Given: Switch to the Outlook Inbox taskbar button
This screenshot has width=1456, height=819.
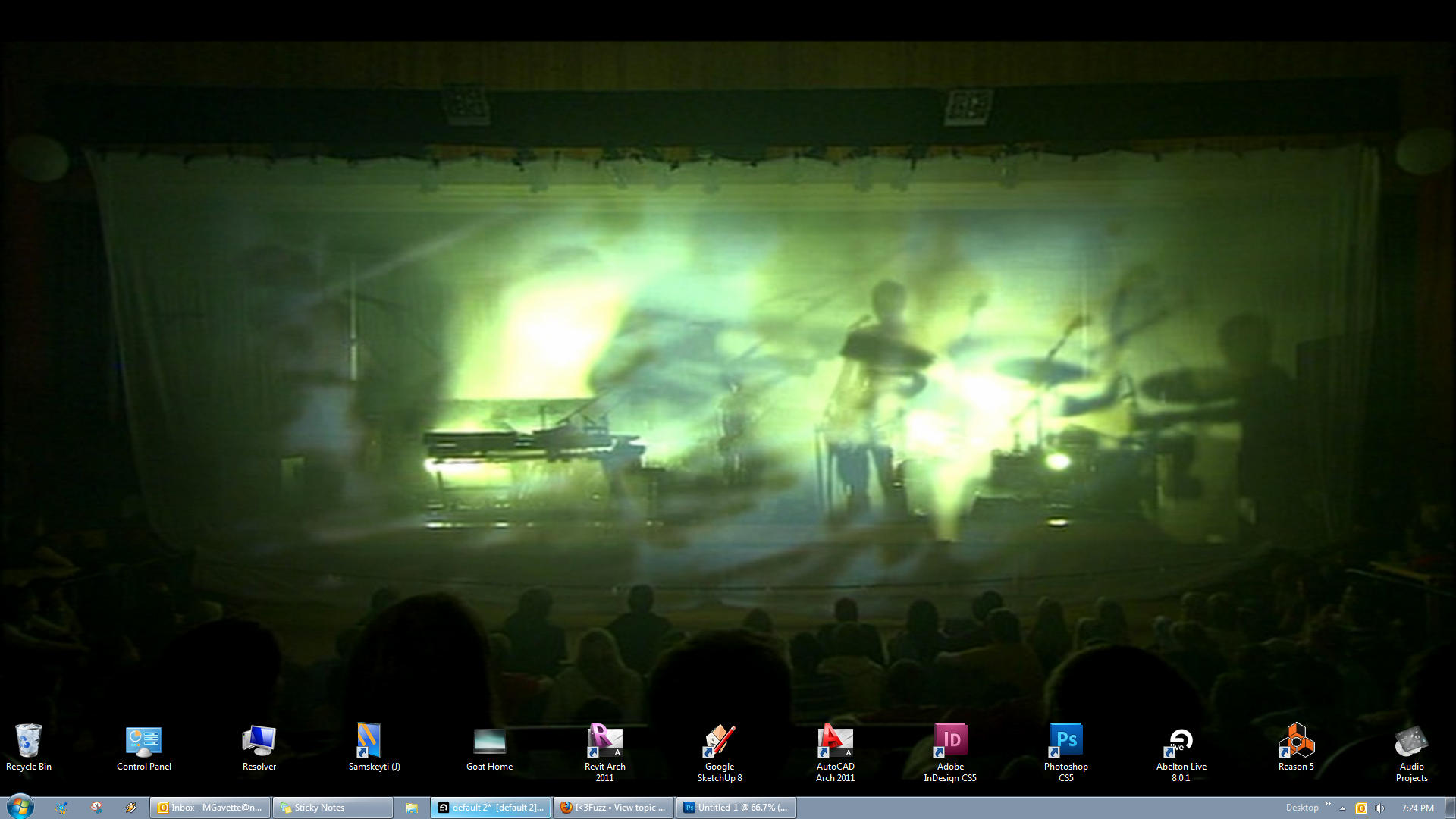Looking at the screenshot, I should [210, 808].
